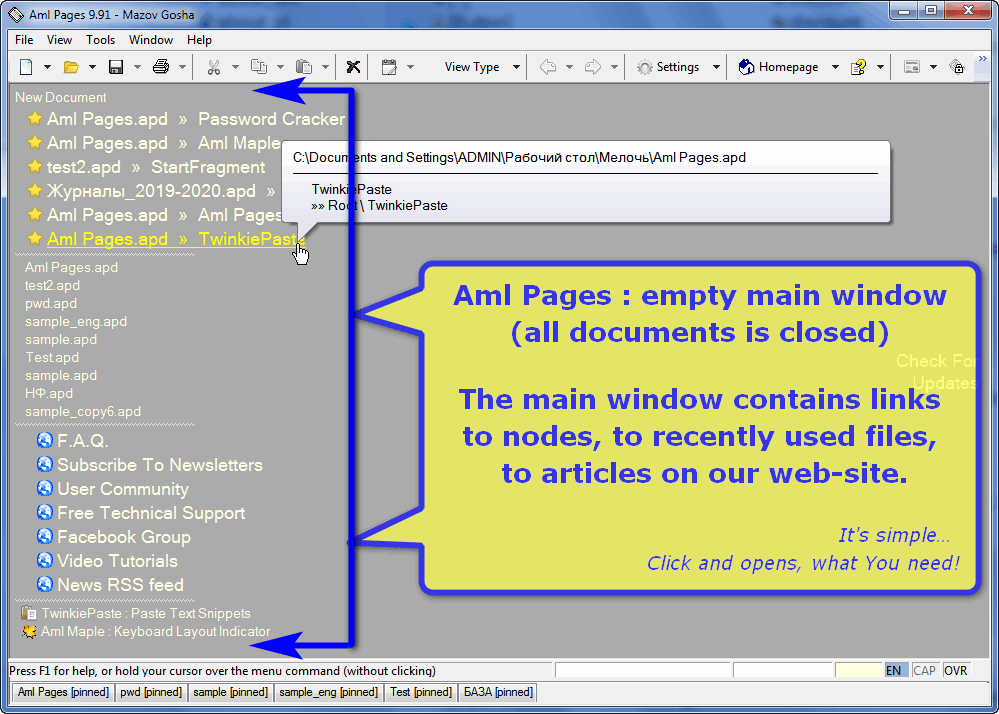Expand the New document dropdown arrow
The width and height of the screenshot is (999, 714).
tap(47, 67)
